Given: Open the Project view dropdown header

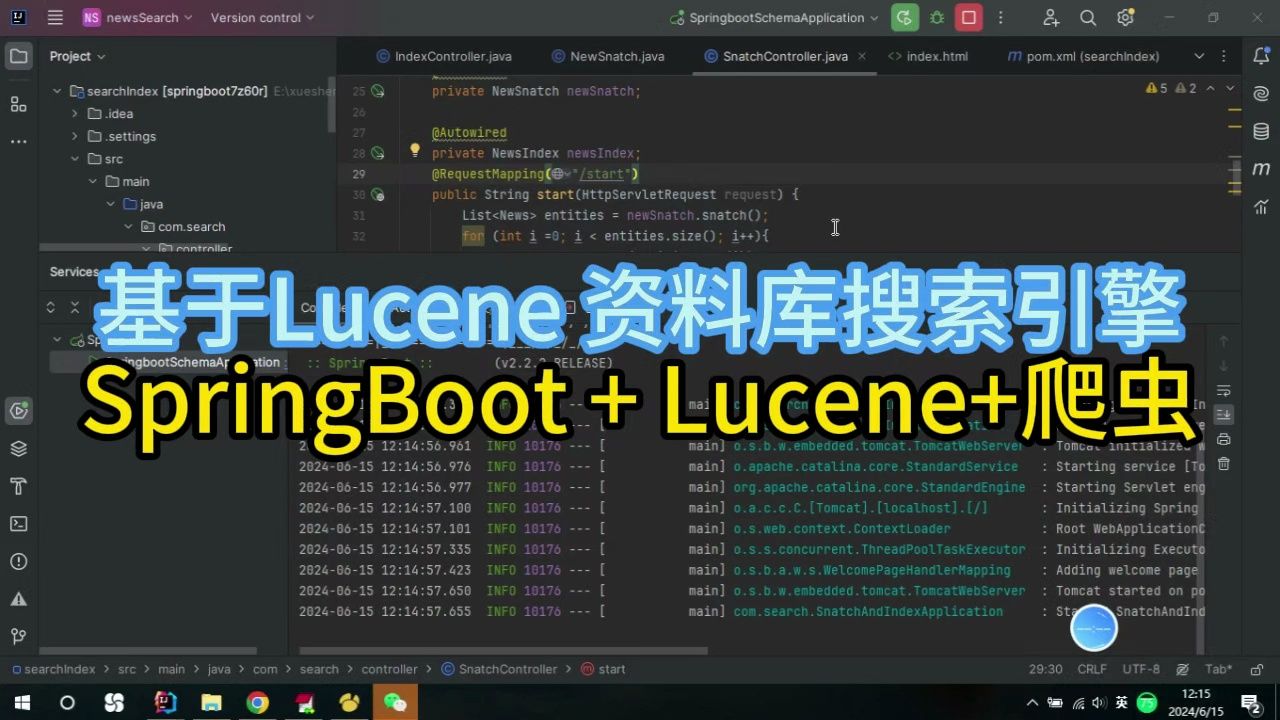Looking at the screenshot, I should click(x=77, y=56).
